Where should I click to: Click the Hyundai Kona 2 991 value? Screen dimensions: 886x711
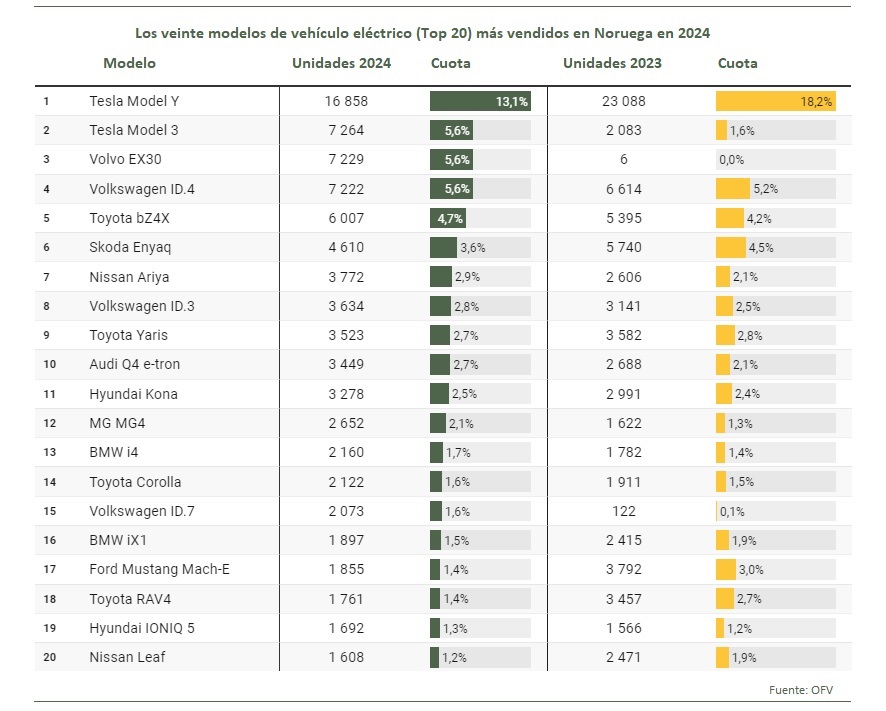(624, 394)
